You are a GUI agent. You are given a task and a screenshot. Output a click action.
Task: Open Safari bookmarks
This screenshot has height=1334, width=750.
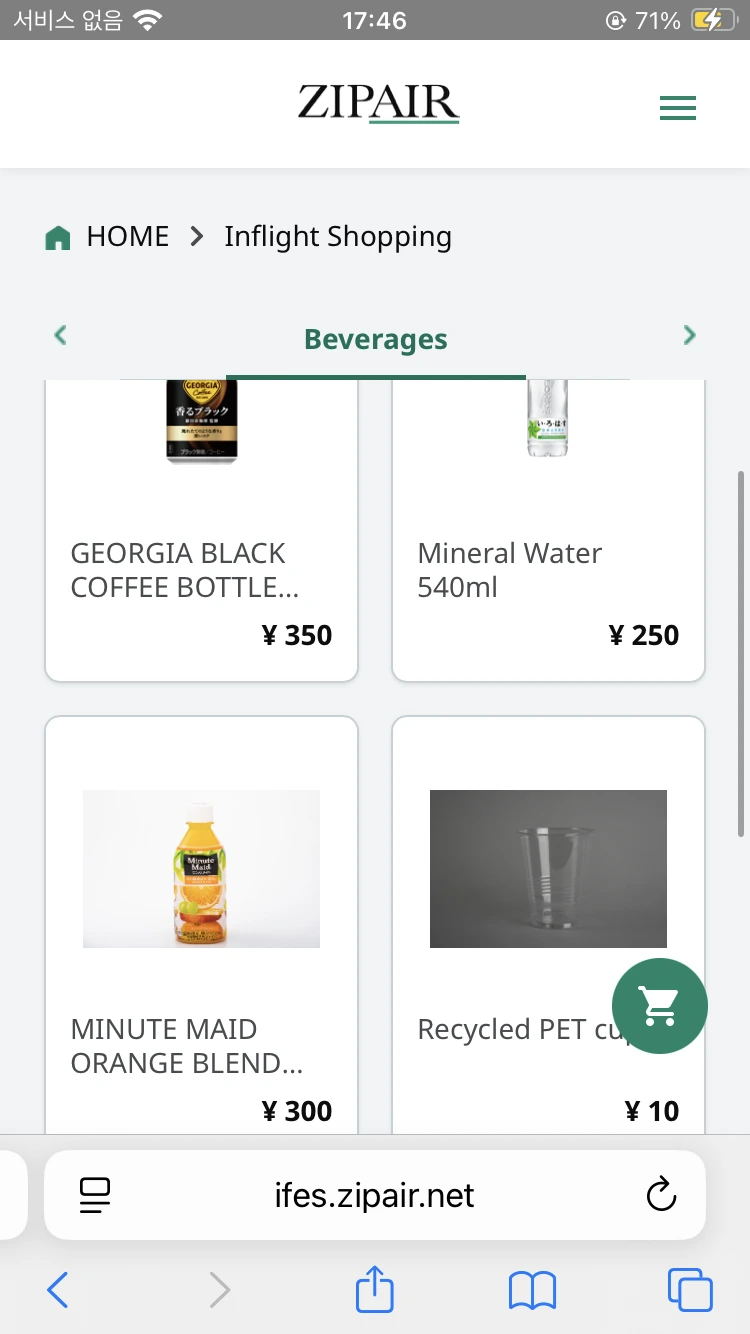(x=532, y=1291)
